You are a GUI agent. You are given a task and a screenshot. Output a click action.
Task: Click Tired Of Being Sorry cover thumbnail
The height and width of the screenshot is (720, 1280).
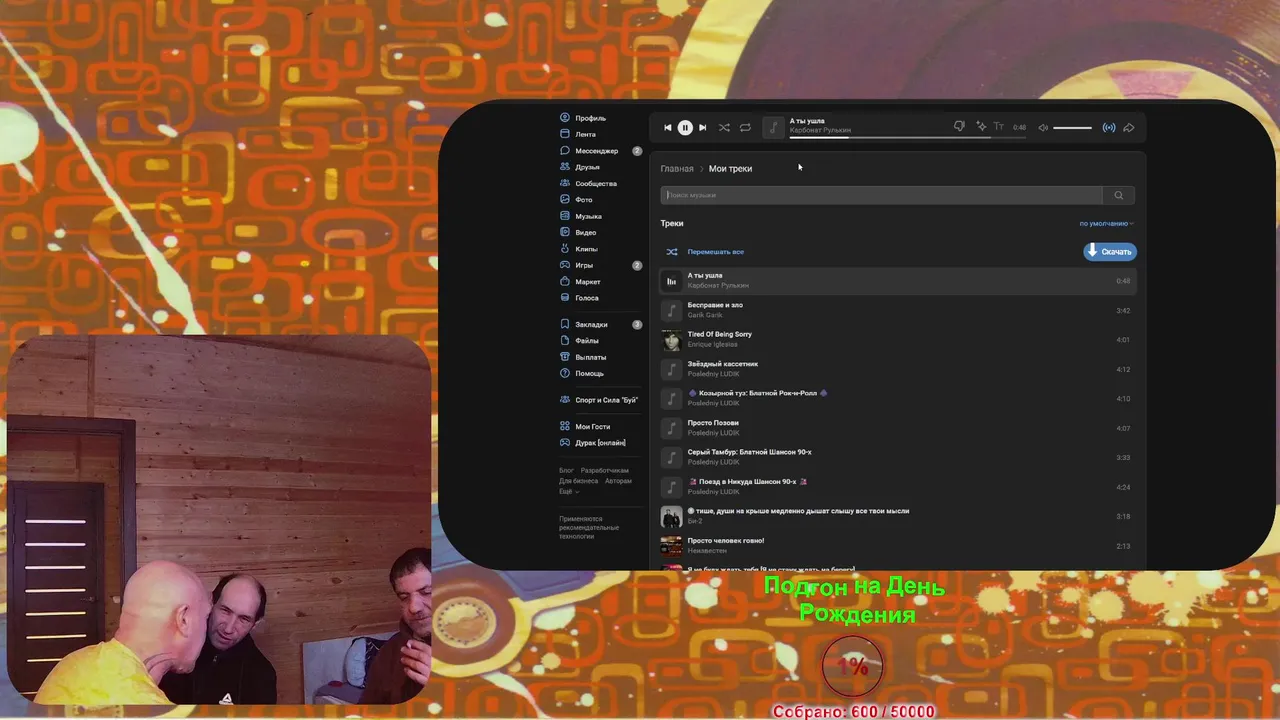pos(671,340)
